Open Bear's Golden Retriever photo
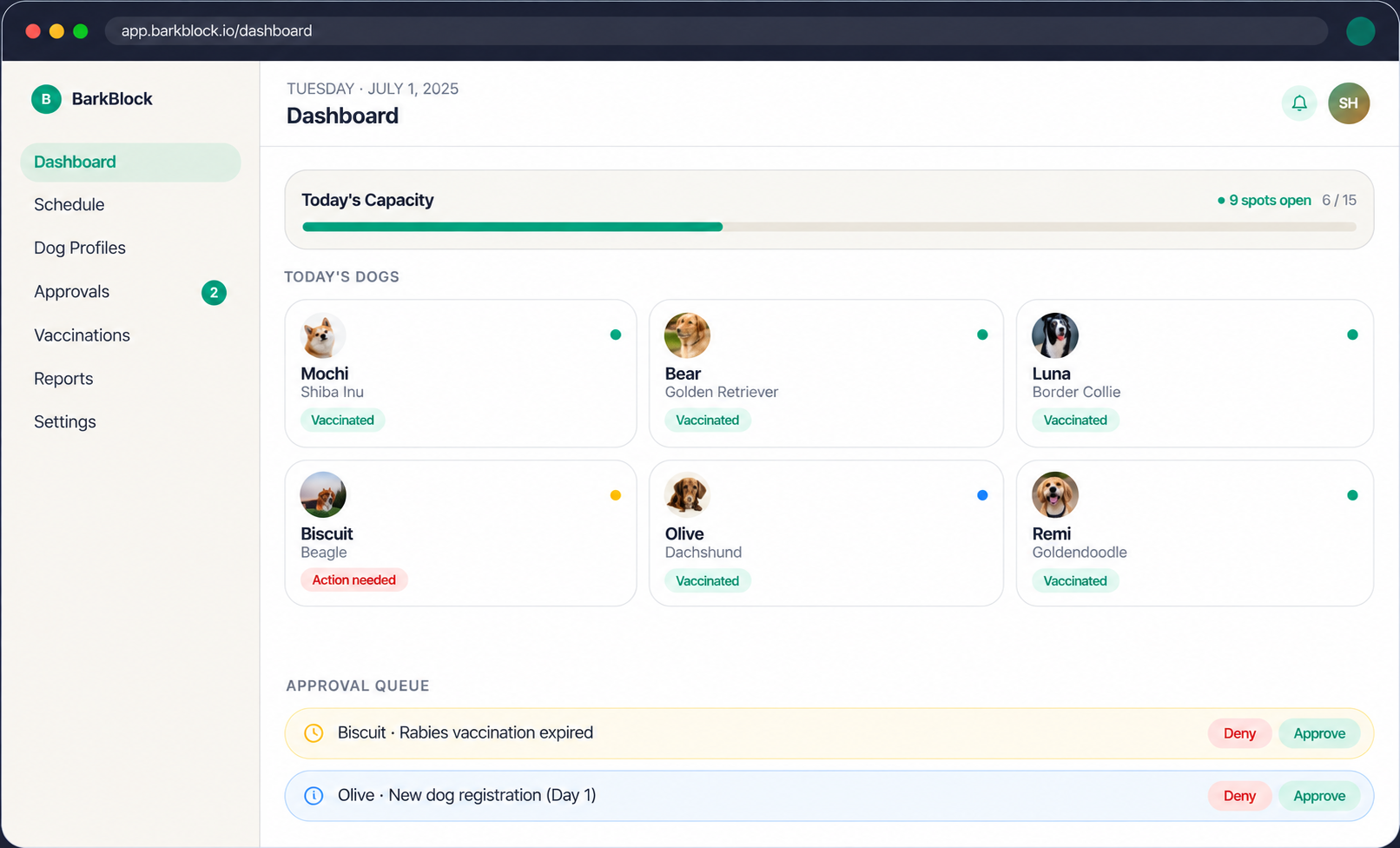1400x848 pixels. (687, 335)
